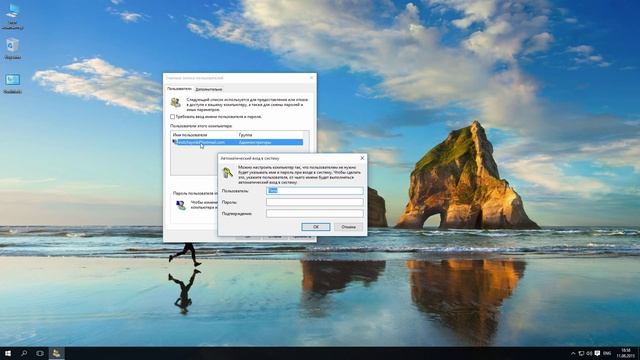Select the keys icon in auto-login dialog

(227, 173)
